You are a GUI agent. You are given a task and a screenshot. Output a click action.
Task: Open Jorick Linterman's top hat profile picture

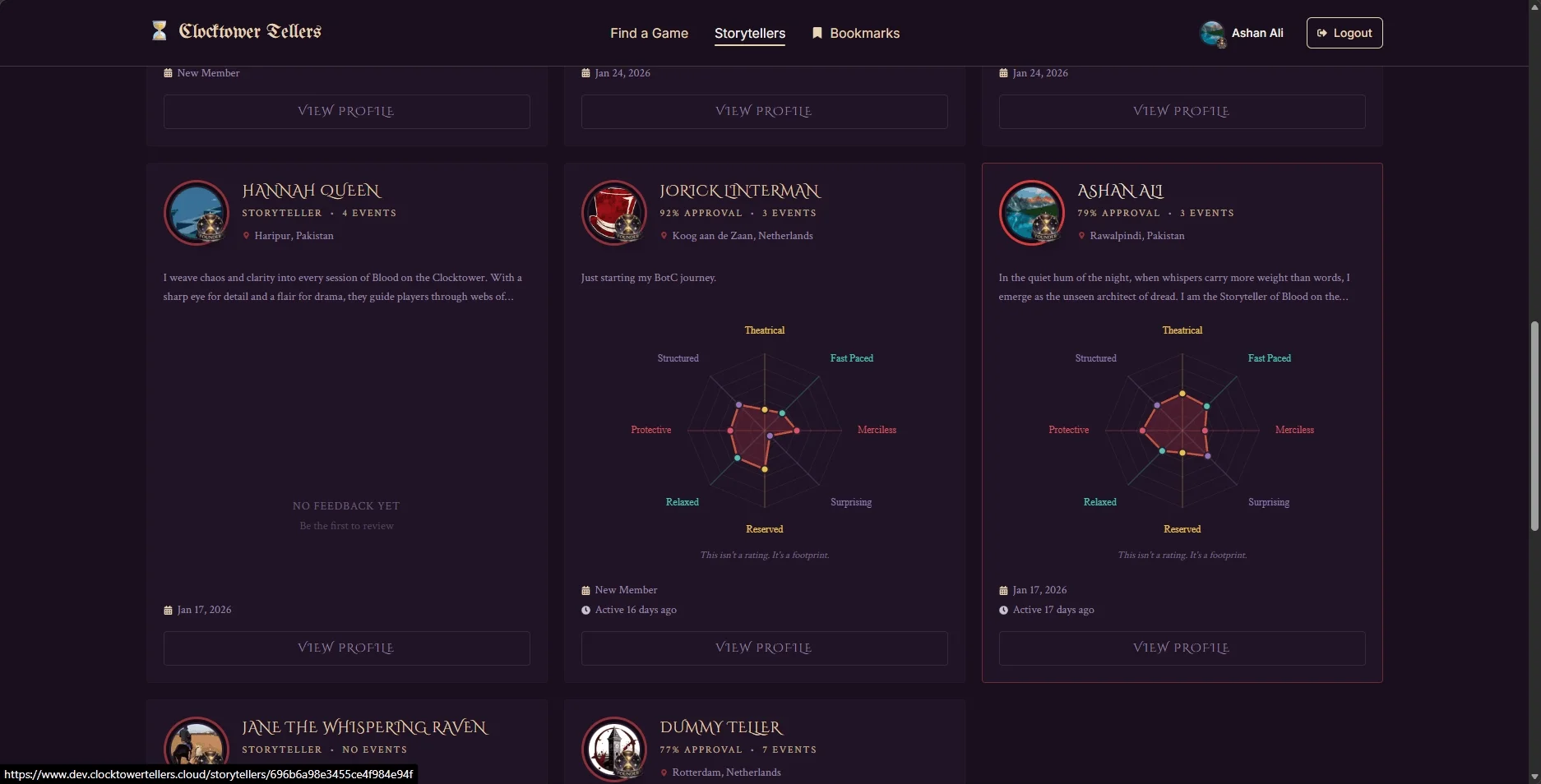(x=613, y=213)
